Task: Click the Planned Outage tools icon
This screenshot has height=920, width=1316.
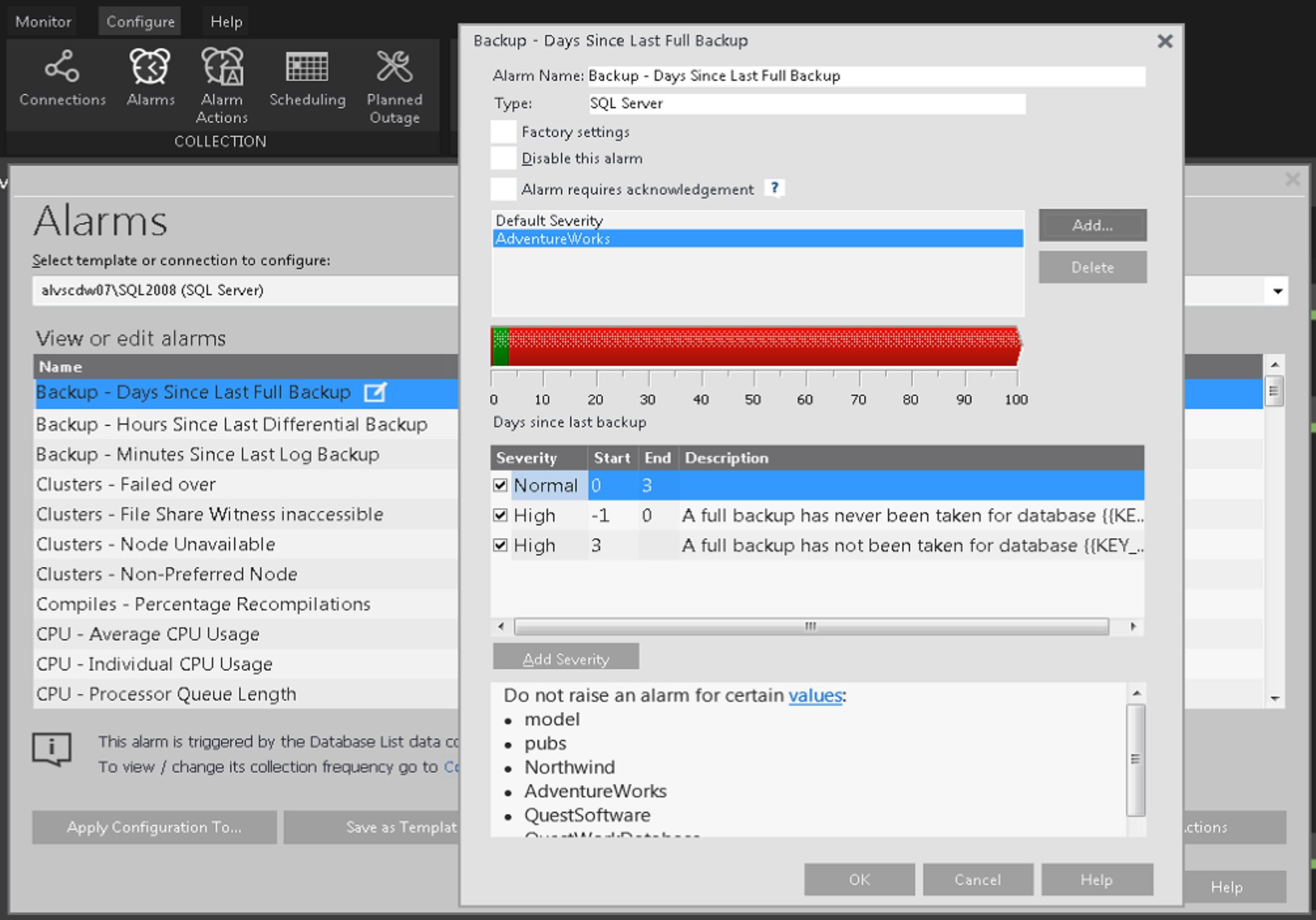Action: point(394,67)
